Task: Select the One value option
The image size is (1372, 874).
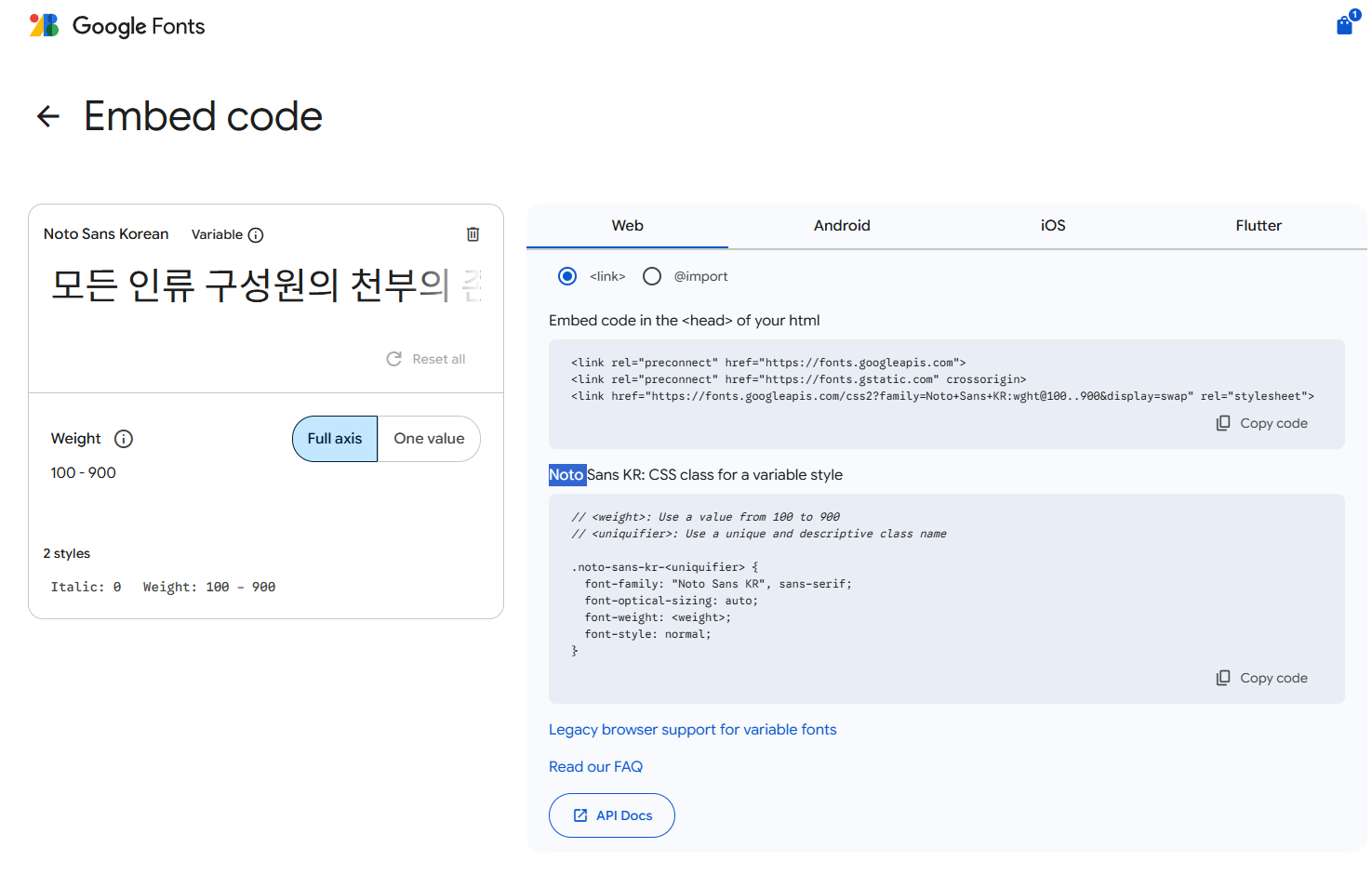Action: [429, 439]
